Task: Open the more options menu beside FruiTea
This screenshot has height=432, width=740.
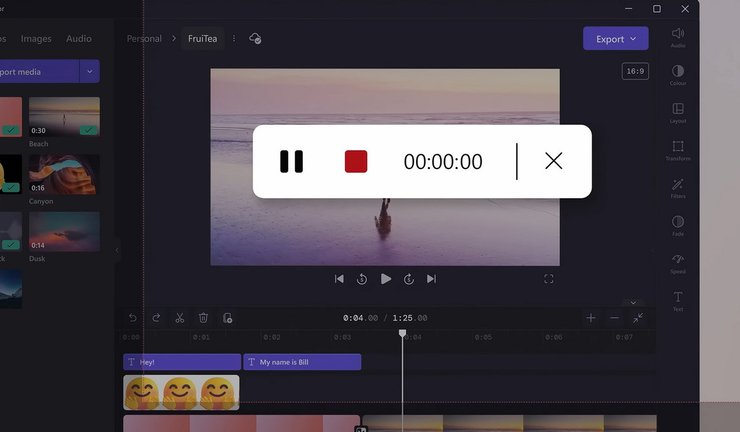Action: pyautogui.click(x=234, y=38)
